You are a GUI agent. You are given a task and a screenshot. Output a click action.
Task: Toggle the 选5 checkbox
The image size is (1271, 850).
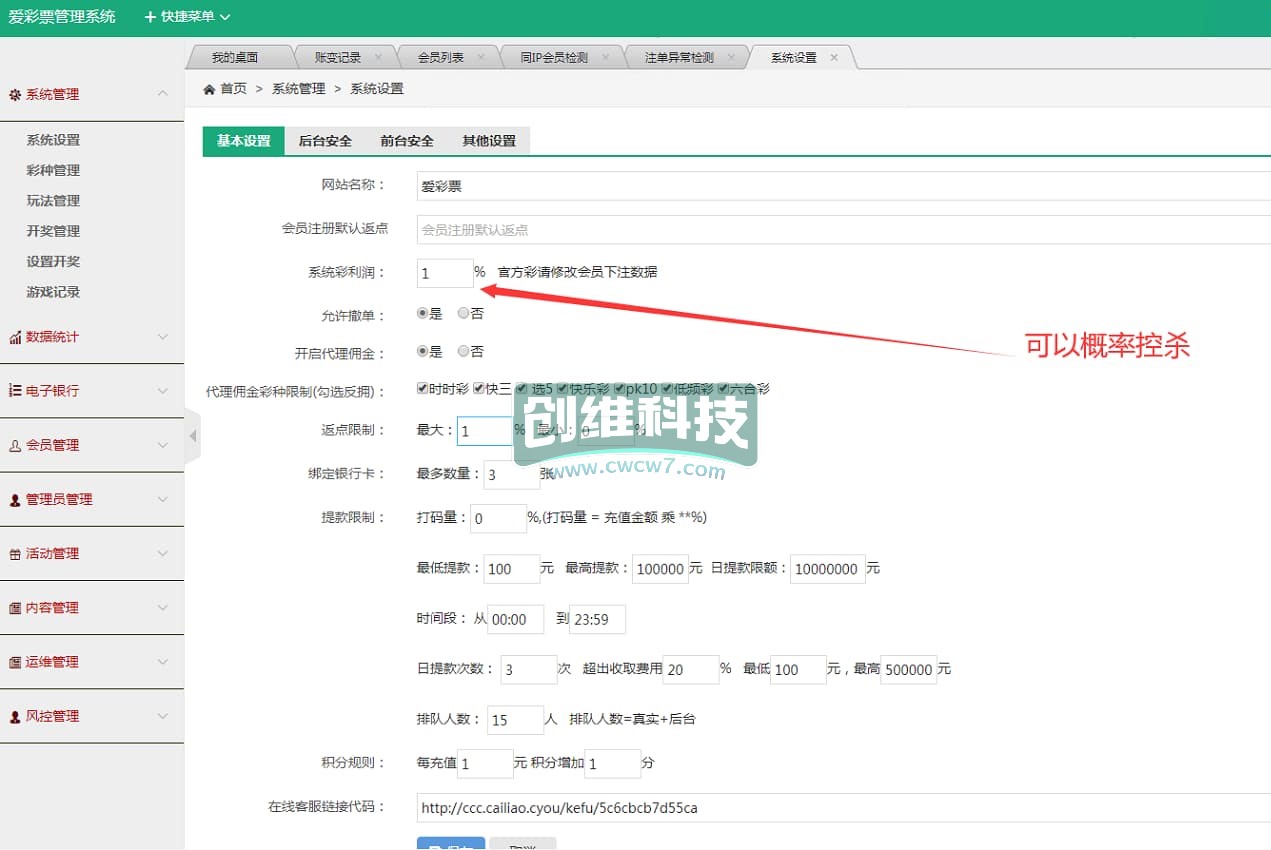tap(521, 388)
